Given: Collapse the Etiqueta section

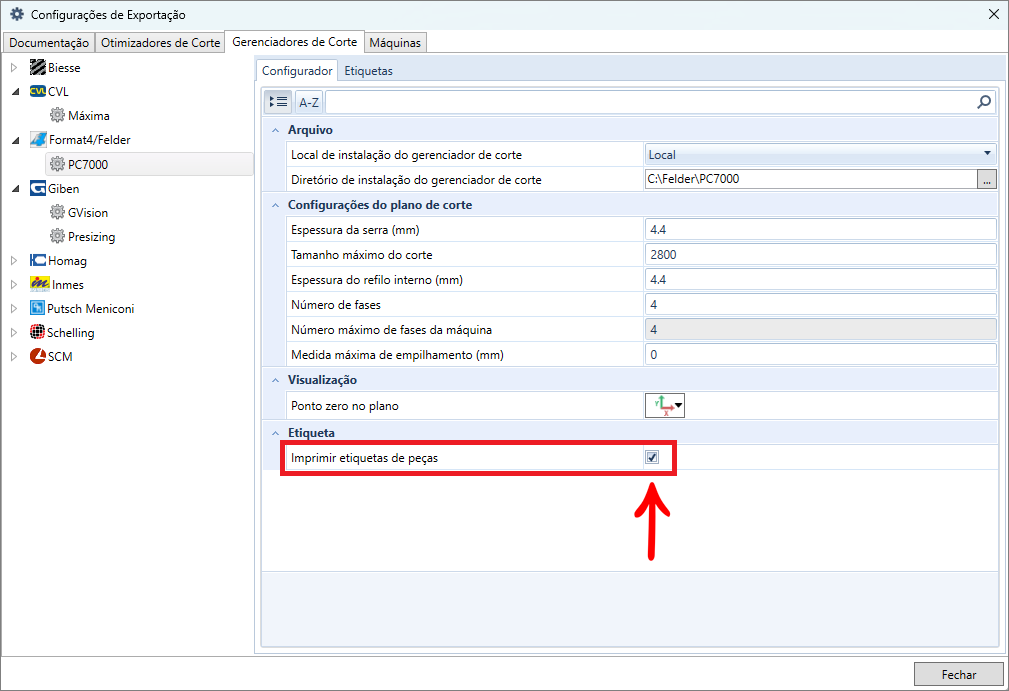Looking at the screenshot, I should pyautogui.click(x=275, y=433).
